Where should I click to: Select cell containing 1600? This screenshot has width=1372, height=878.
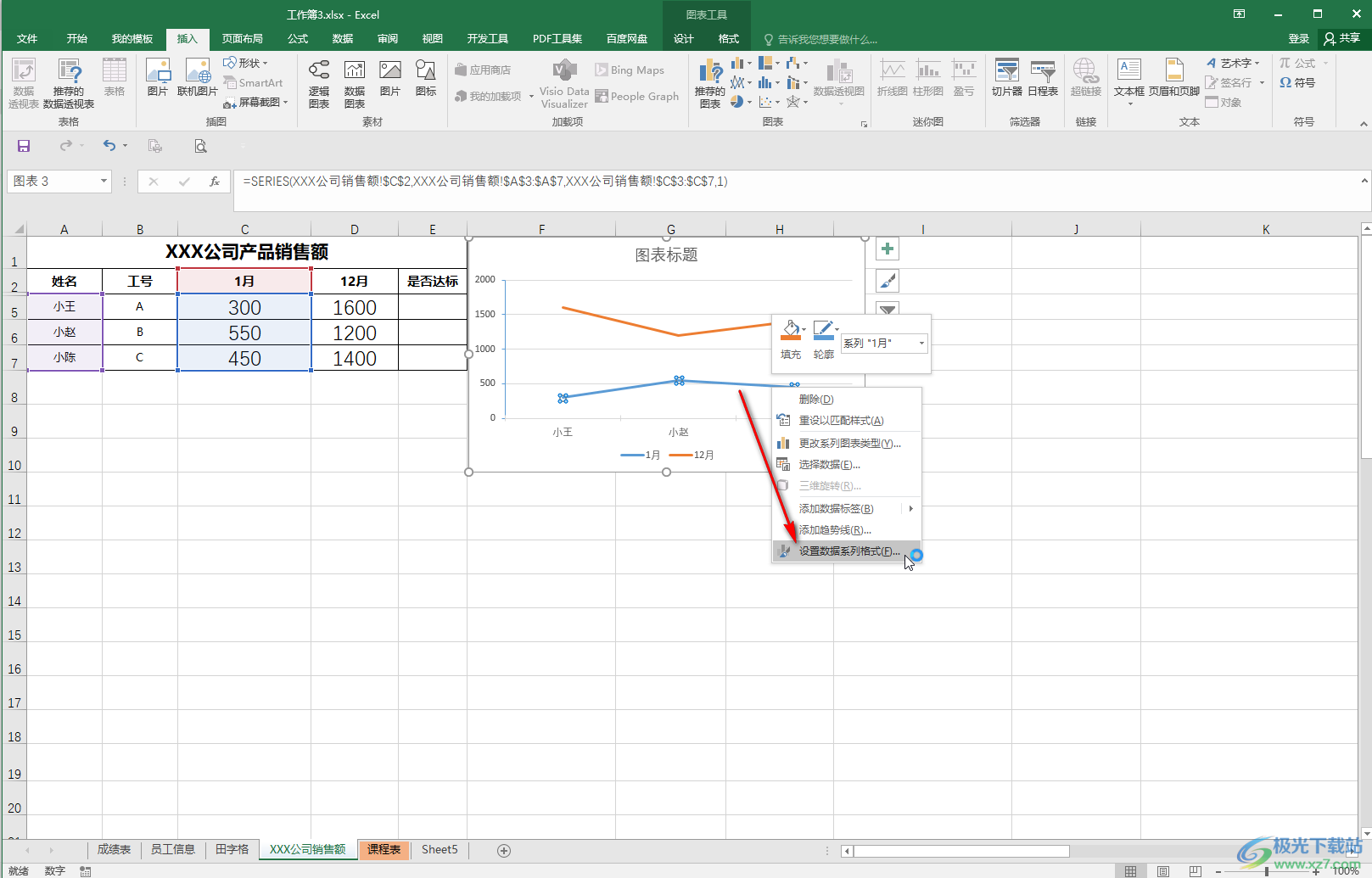coord(355,307)
